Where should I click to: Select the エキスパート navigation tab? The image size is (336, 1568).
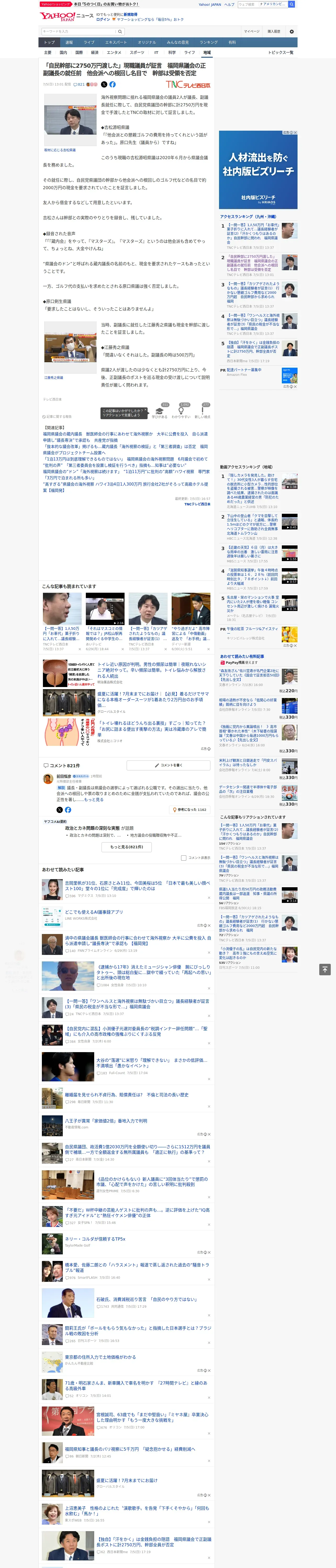point(116,43)
